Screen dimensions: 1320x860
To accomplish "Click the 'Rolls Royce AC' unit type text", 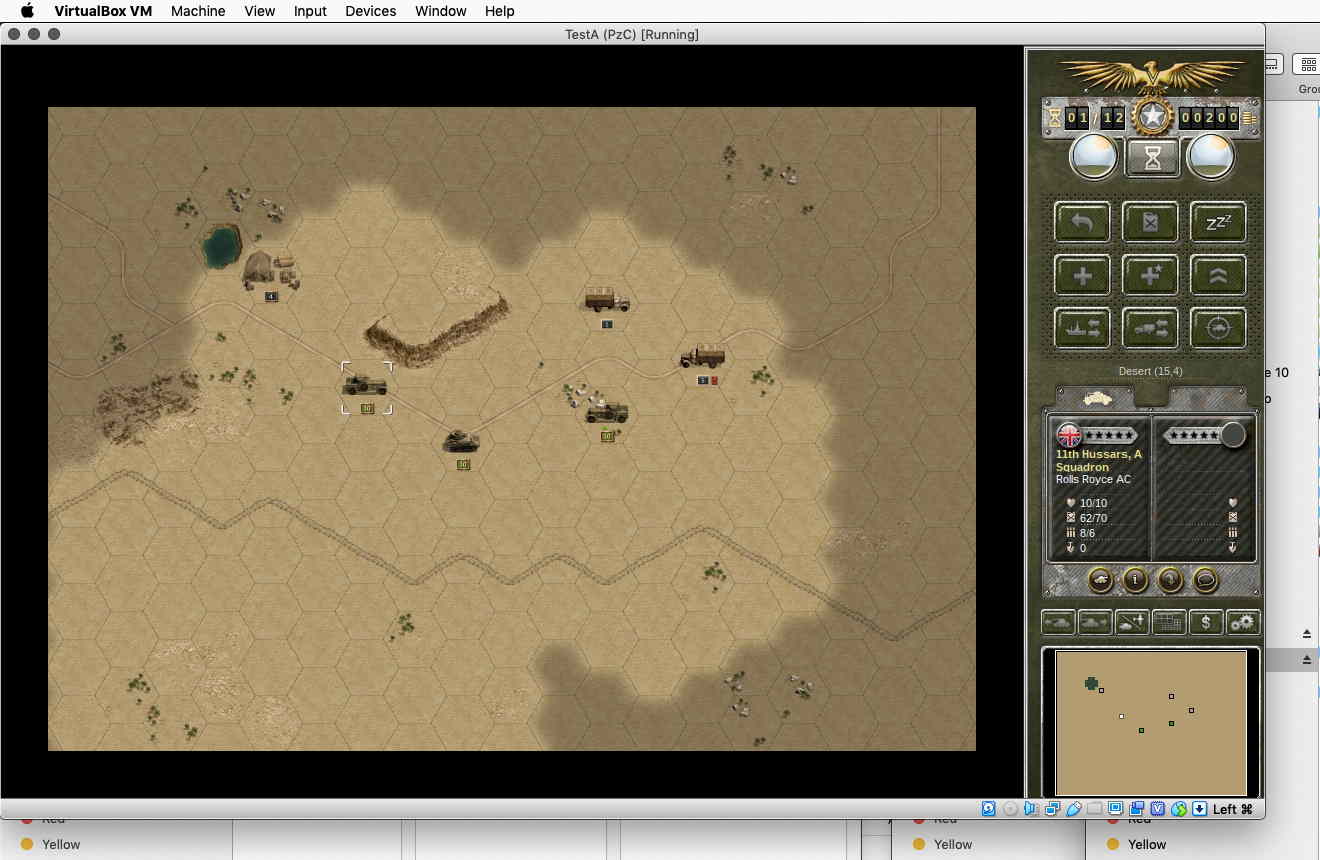I will pos(1093,480).
